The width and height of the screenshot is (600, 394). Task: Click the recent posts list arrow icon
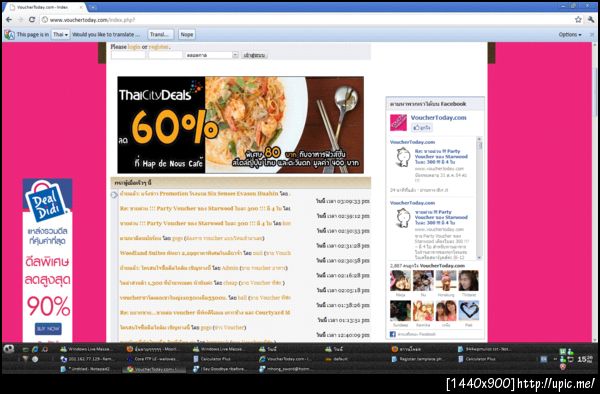(x=114, y=195)
